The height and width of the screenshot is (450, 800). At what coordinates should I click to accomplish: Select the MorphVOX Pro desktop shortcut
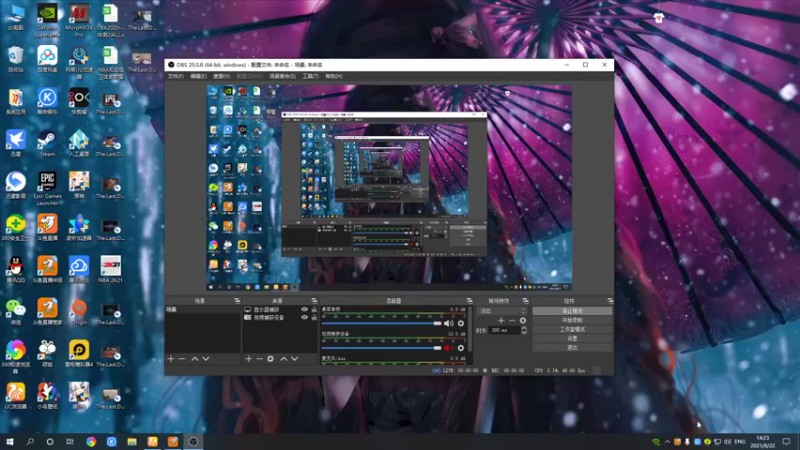pos(79,20)
